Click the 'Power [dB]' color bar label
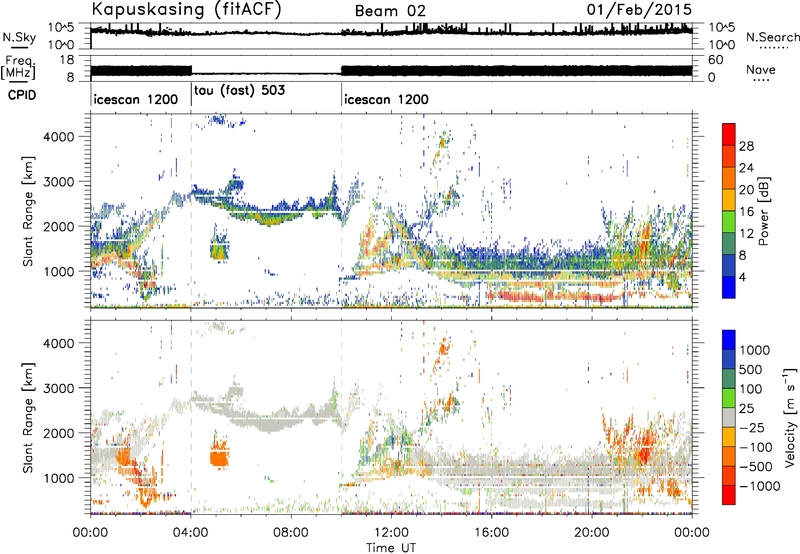 [x=763, y=211]
